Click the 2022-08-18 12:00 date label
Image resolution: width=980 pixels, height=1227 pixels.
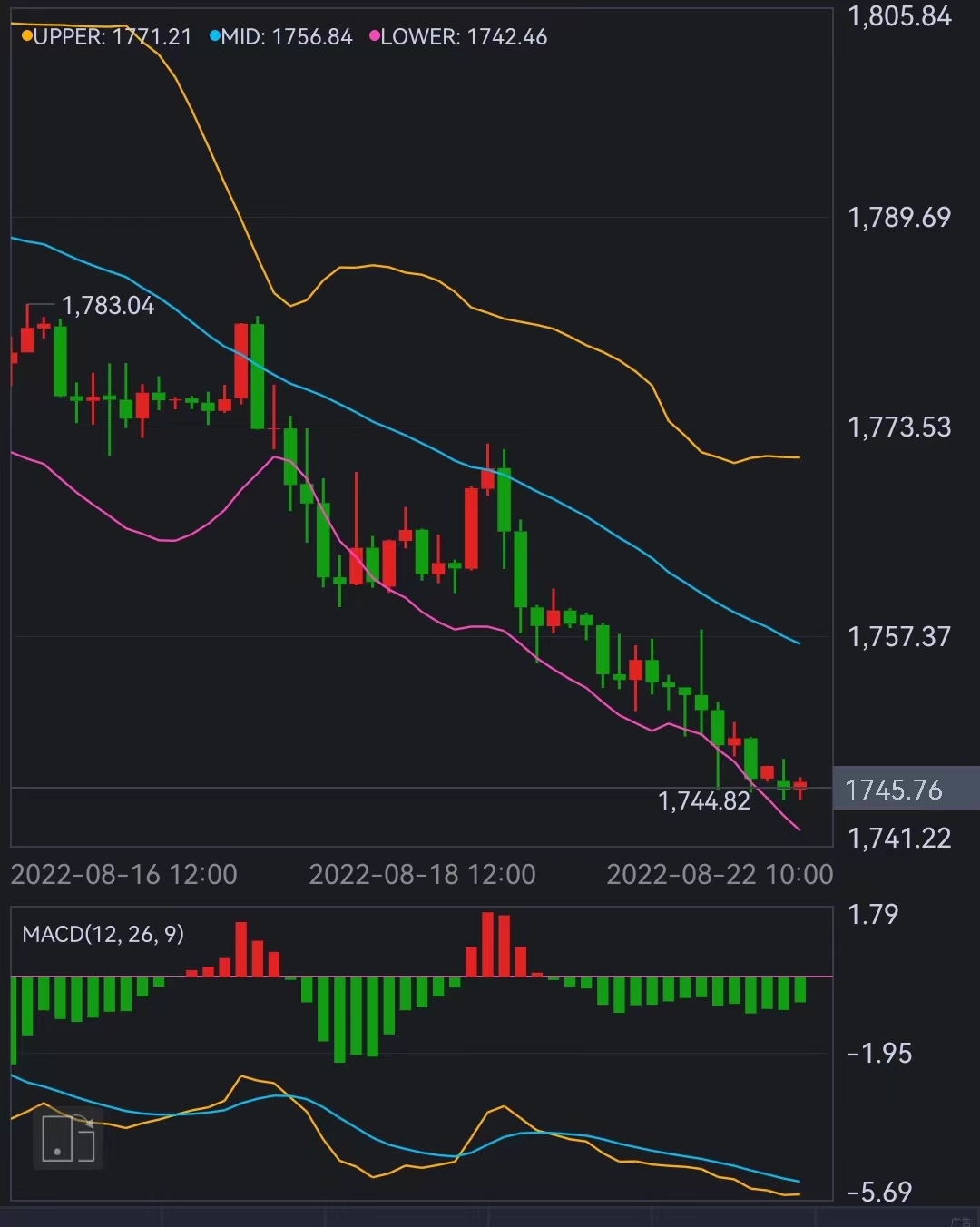[x=422, y=874]
